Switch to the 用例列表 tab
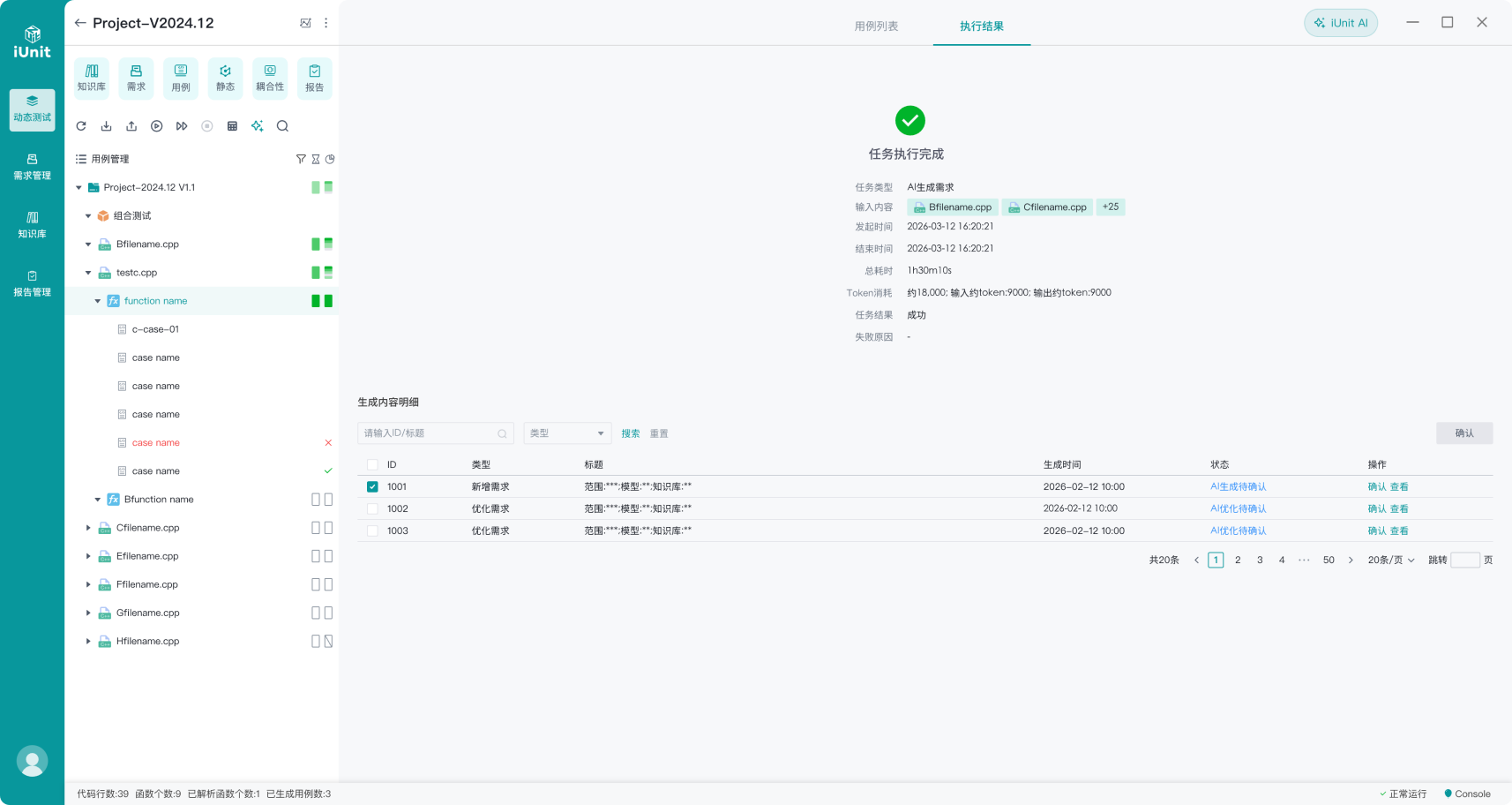 [x=876, y=26]
